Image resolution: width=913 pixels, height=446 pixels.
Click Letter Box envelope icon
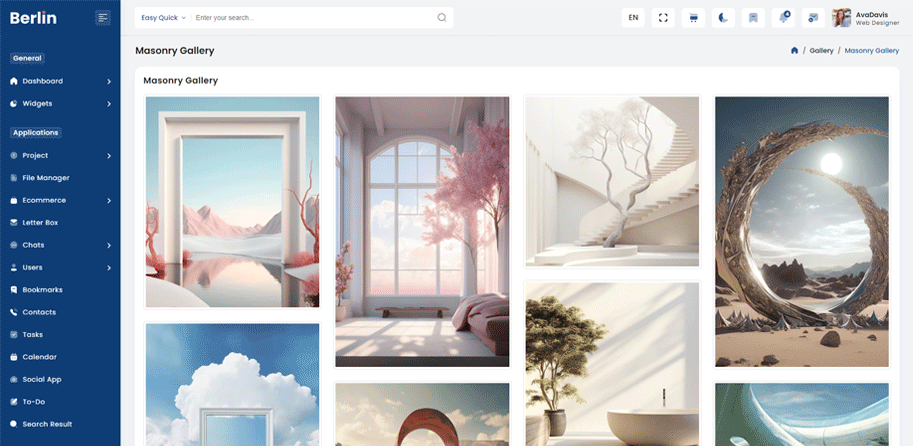pos(14,222)
